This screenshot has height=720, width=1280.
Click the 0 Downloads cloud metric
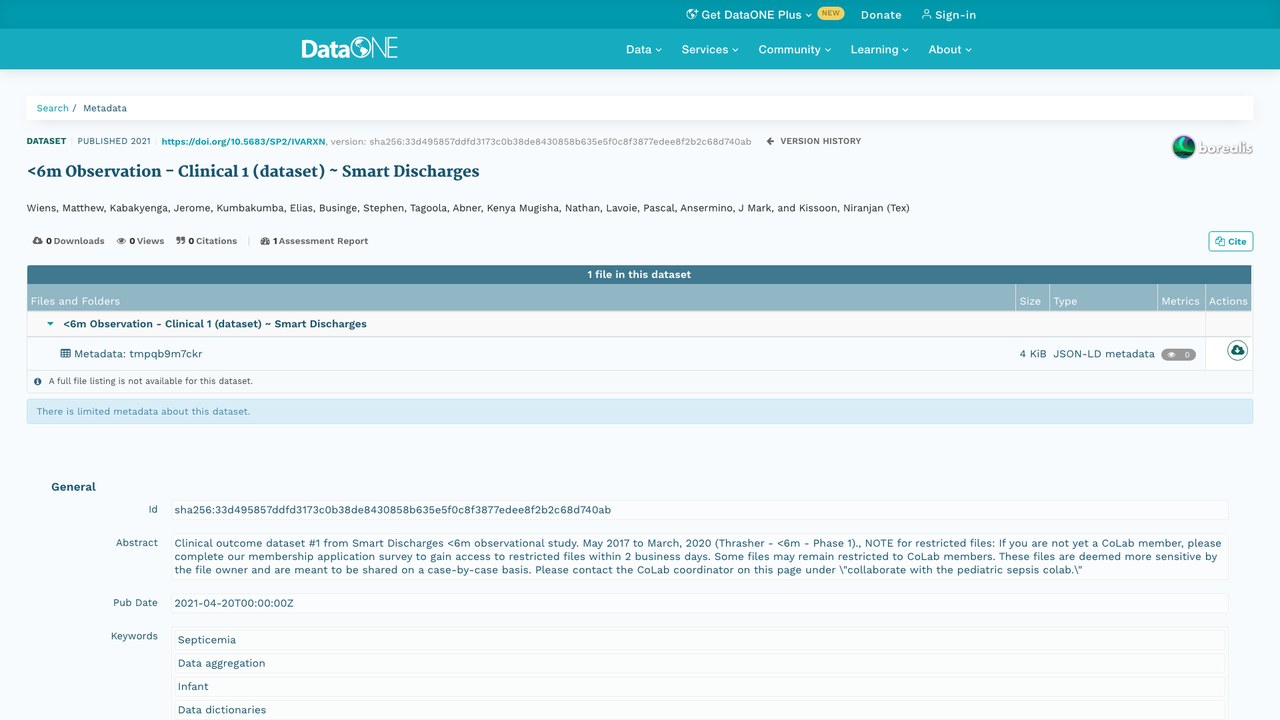point(69,241)
